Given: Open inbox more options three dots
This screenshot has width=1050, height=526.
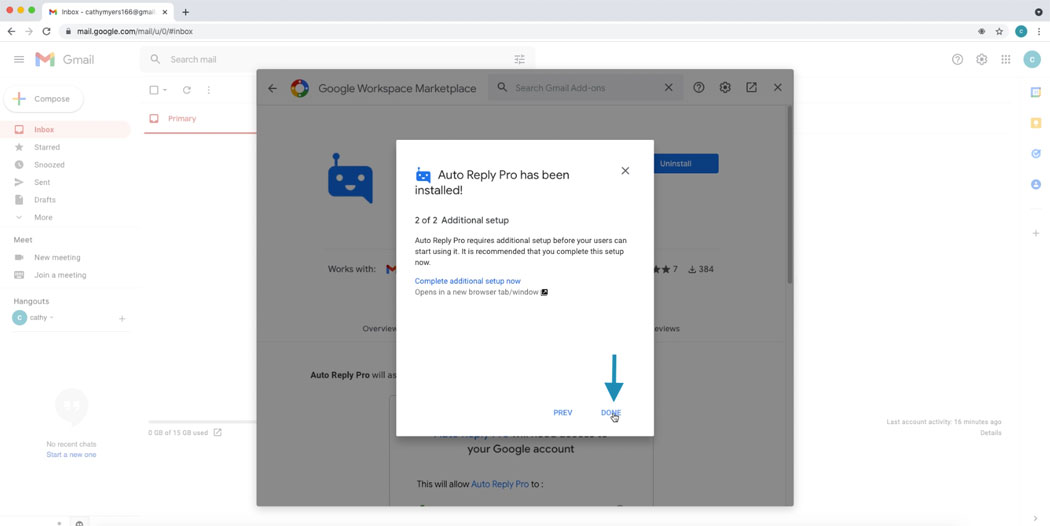Looking at the screenshot, I should pyautogui.click(x=209, y=90).
